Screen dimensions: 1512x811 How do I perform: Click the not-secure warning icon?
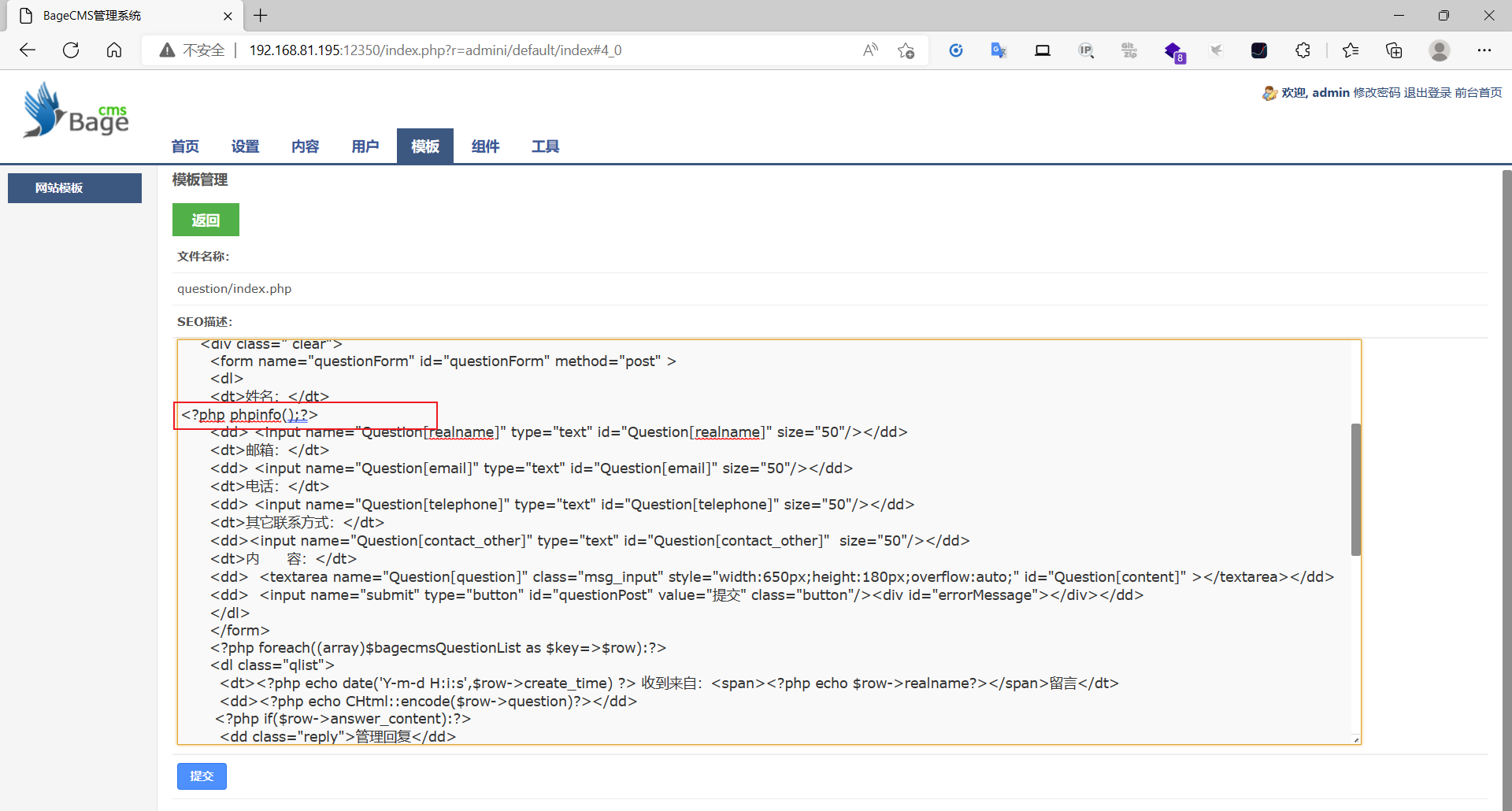tap(167, 50)
